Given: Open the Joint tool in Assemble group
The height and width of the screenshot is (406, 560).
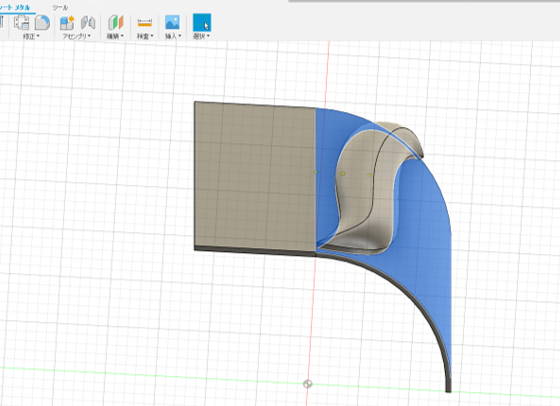Looking at the screenshot, I should (88, 22).
